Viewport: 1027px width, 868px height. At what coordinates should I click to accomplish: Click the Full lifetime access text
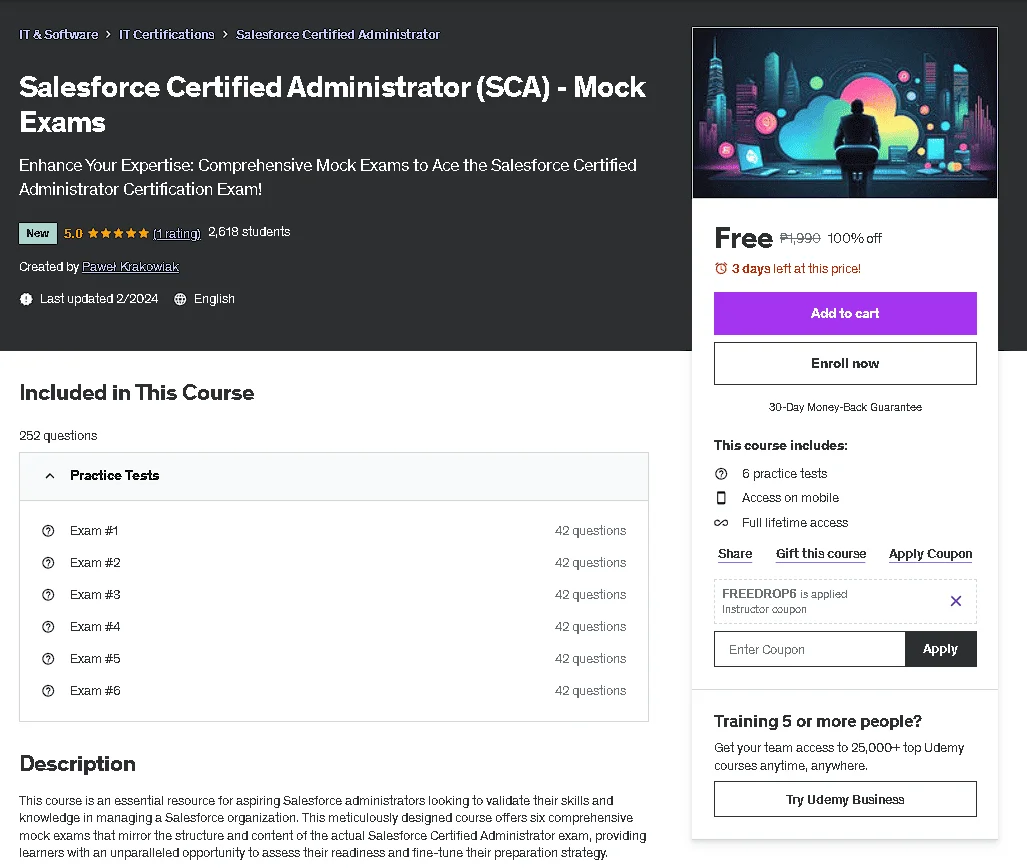point(795,523)
